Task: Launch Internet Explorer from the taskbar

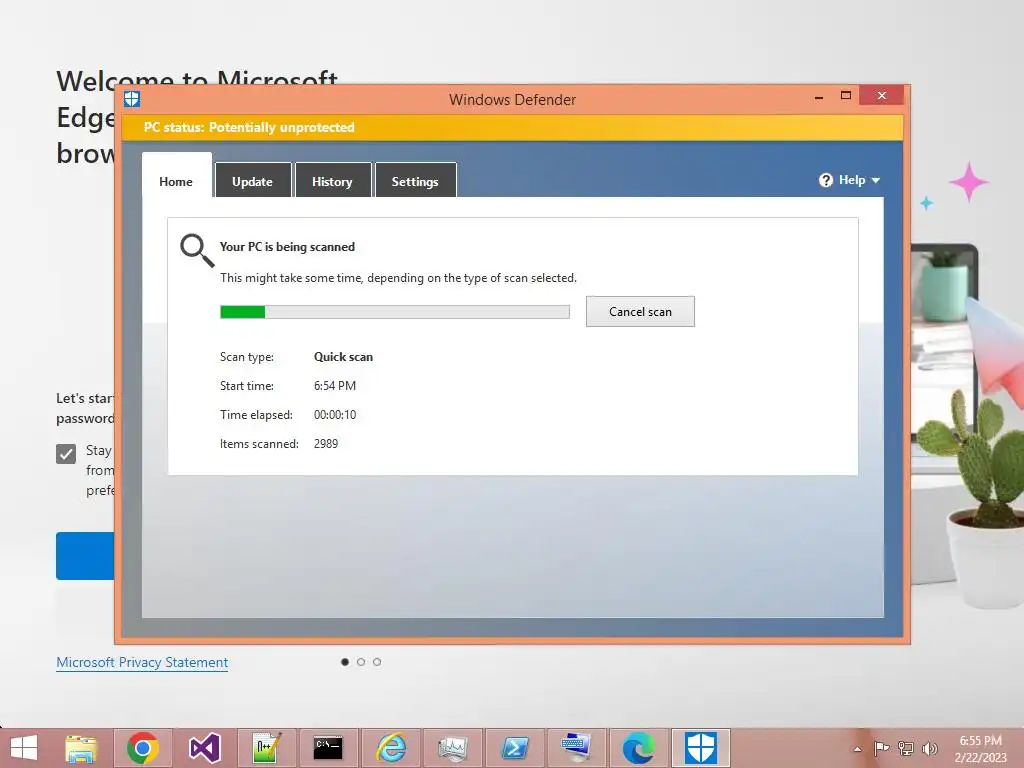Action: point(391,748)
